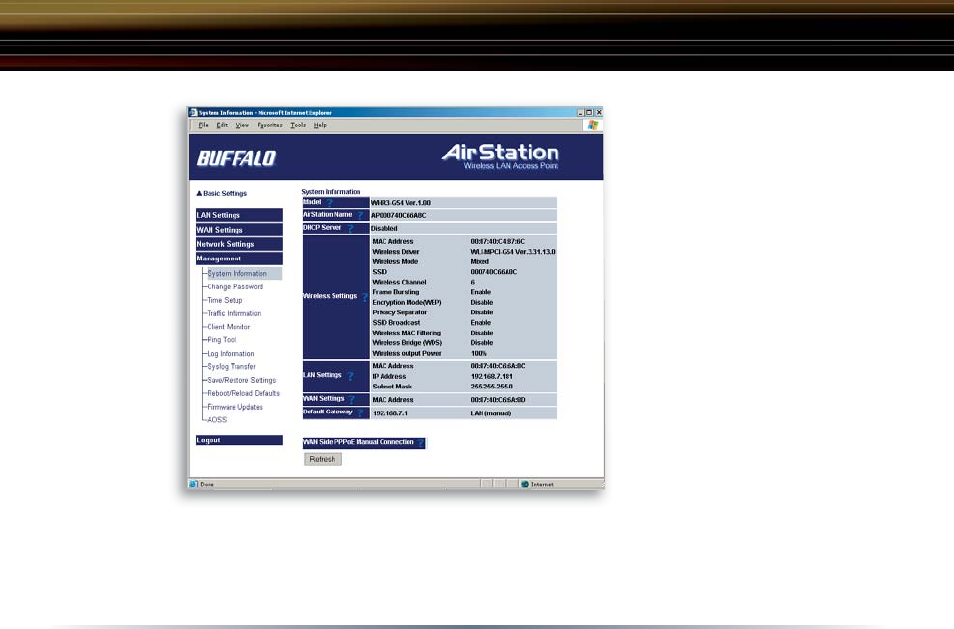Click Done in the status bar

(x=207, y=484)
